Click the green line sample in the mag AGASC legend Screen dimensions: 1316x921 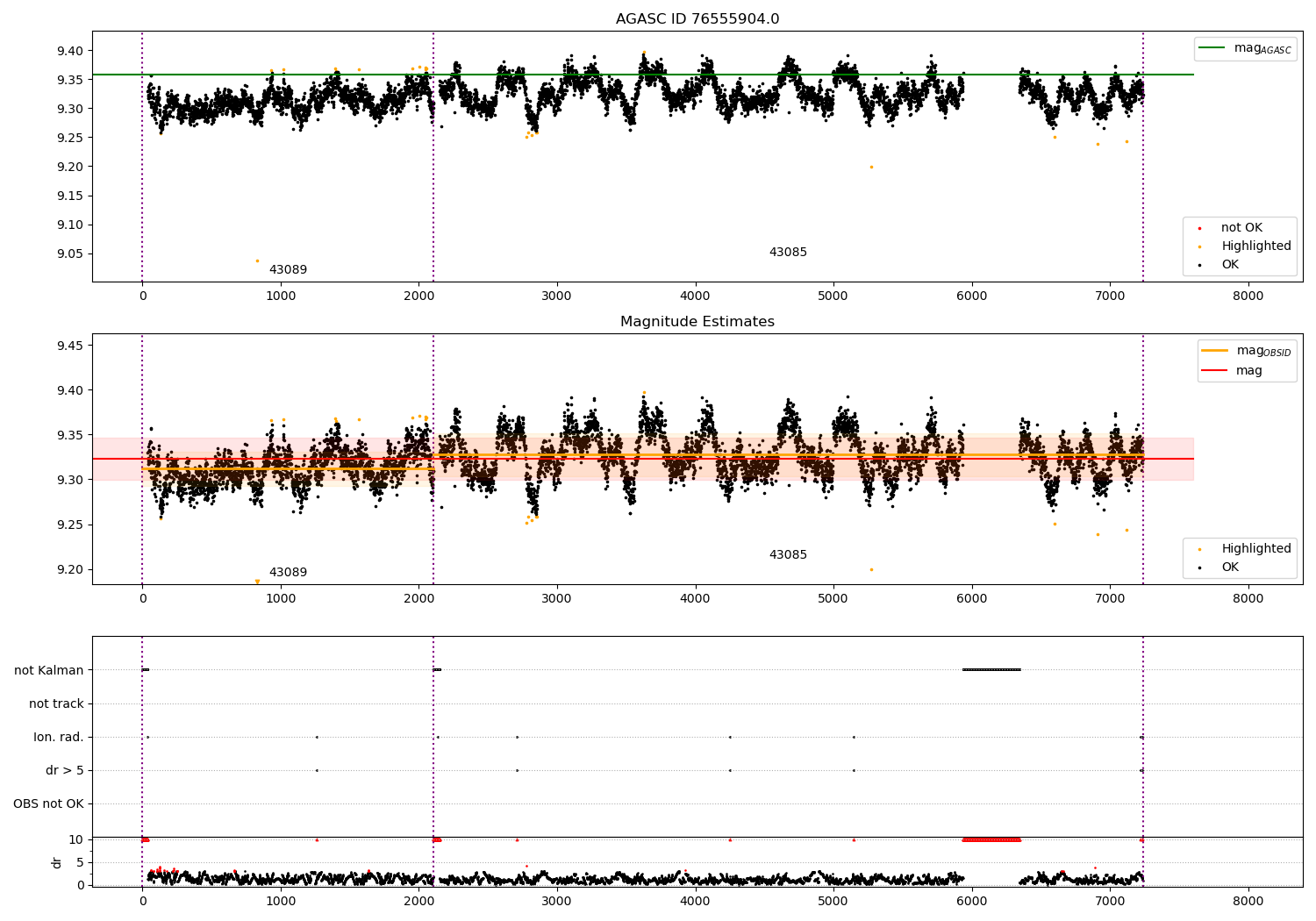[1212, 48]
